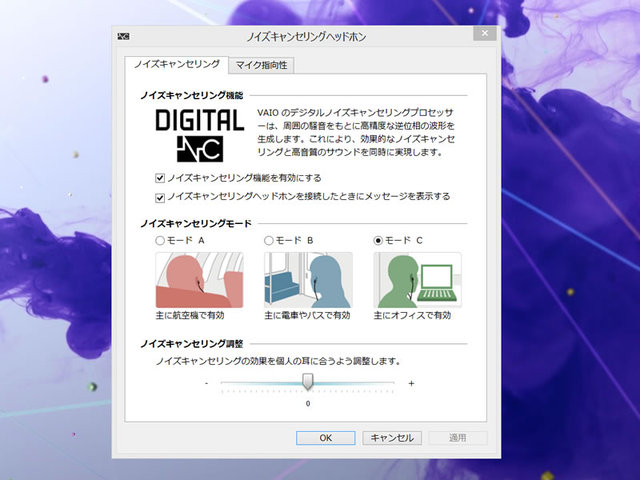Screen dimensions: 640x480
Task: Switch to the マイク指向性 tab
Action: coord(264,65)
